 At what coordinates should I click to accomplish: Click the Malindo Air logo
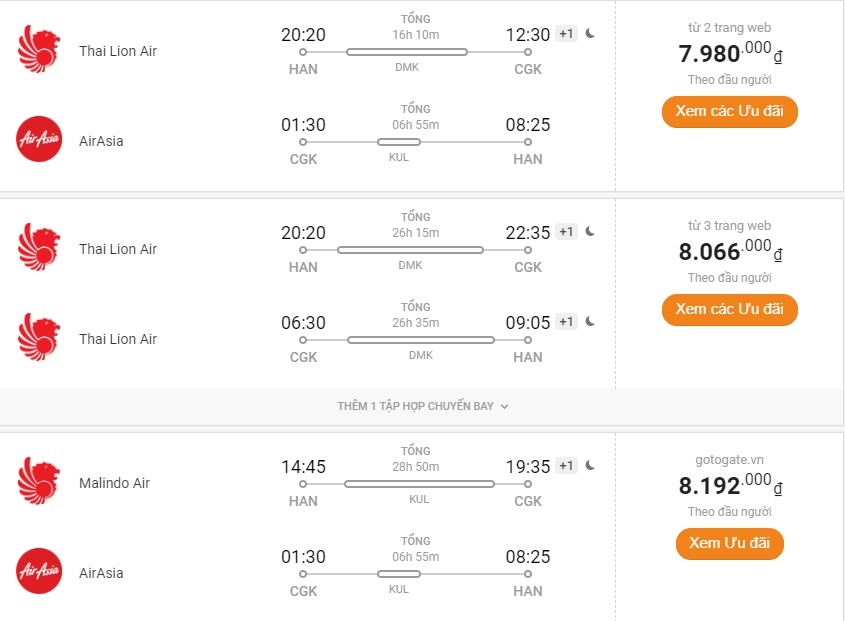point(39,482)
